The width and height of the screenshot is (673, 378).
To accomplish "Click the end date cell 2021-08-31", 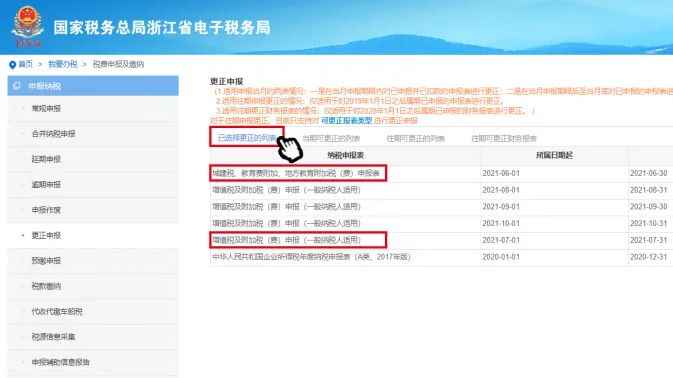I will [649, 190].
